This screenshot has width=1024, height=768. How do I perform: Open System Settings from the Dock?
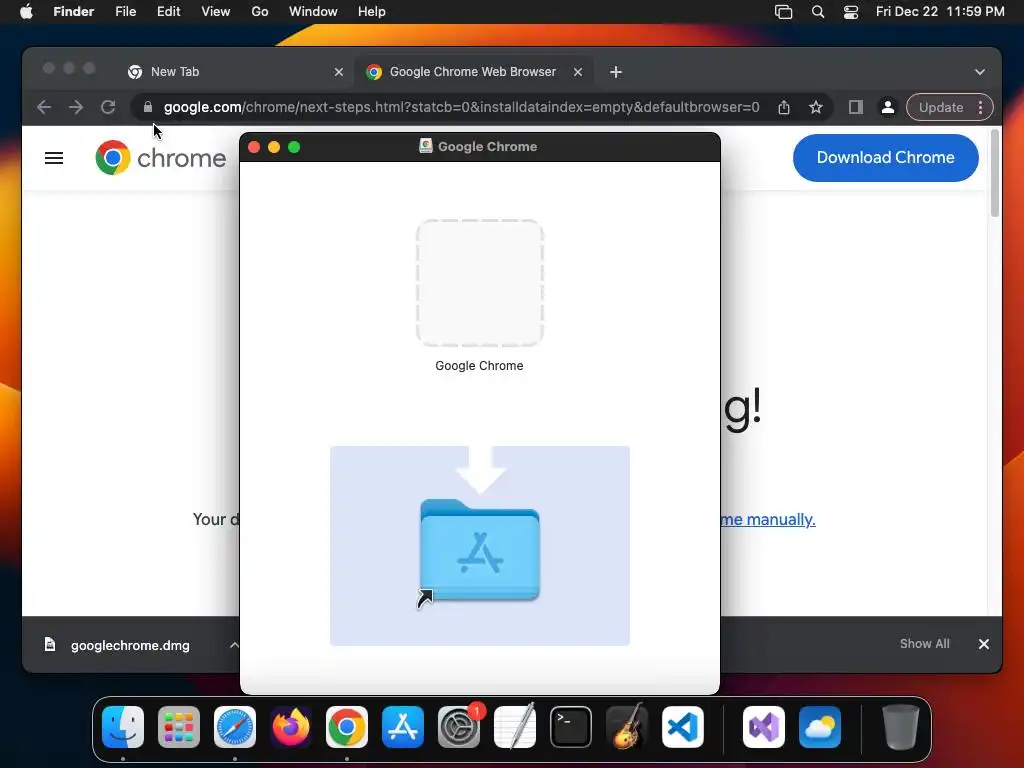point(459,727)
